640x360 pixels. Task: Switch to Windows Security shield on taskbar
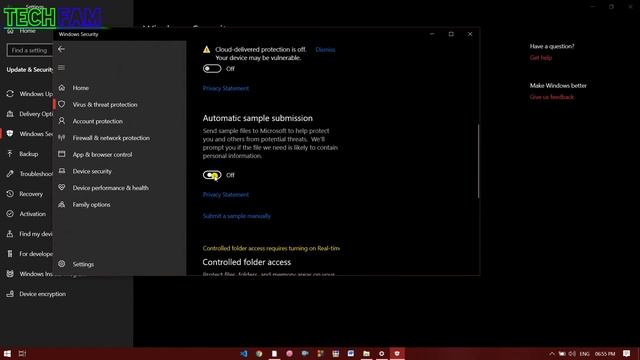(x=397, y=353)
